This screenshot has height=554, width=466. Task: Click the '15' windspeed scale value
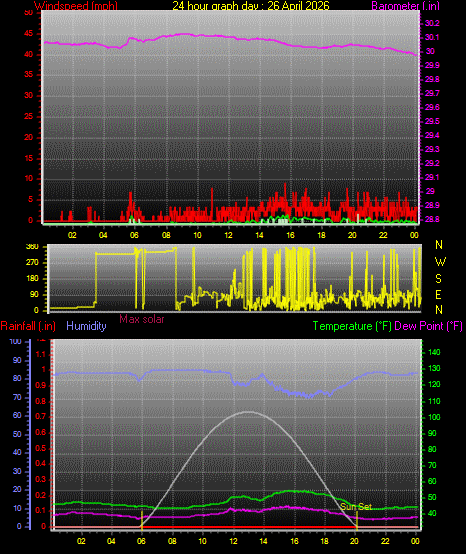point(28,158)
